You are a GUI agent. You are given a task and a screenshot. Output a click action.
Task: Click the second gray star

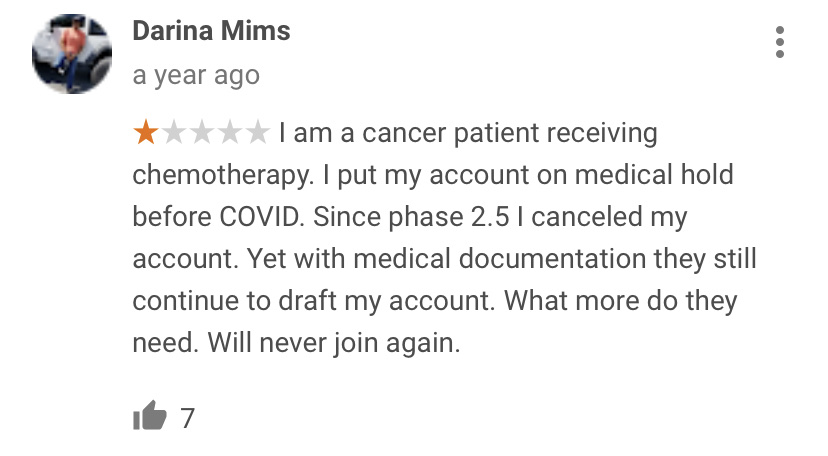coord(174,132)
